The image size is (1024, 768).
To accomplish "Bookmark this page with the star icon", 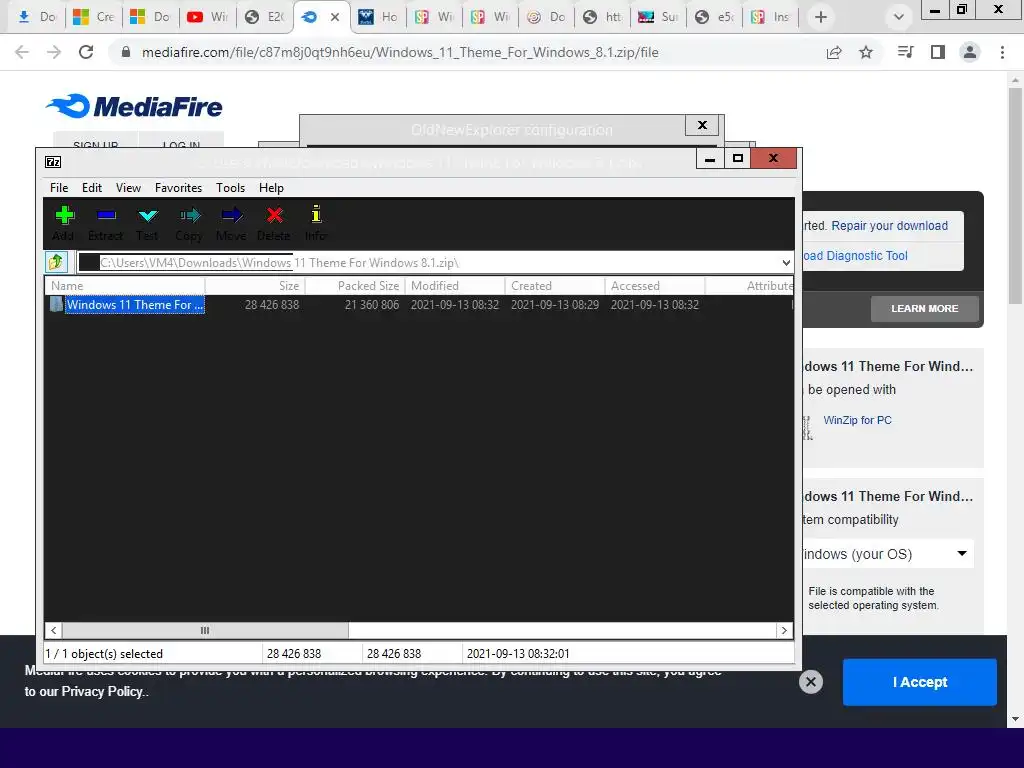I will click(866, 52).
